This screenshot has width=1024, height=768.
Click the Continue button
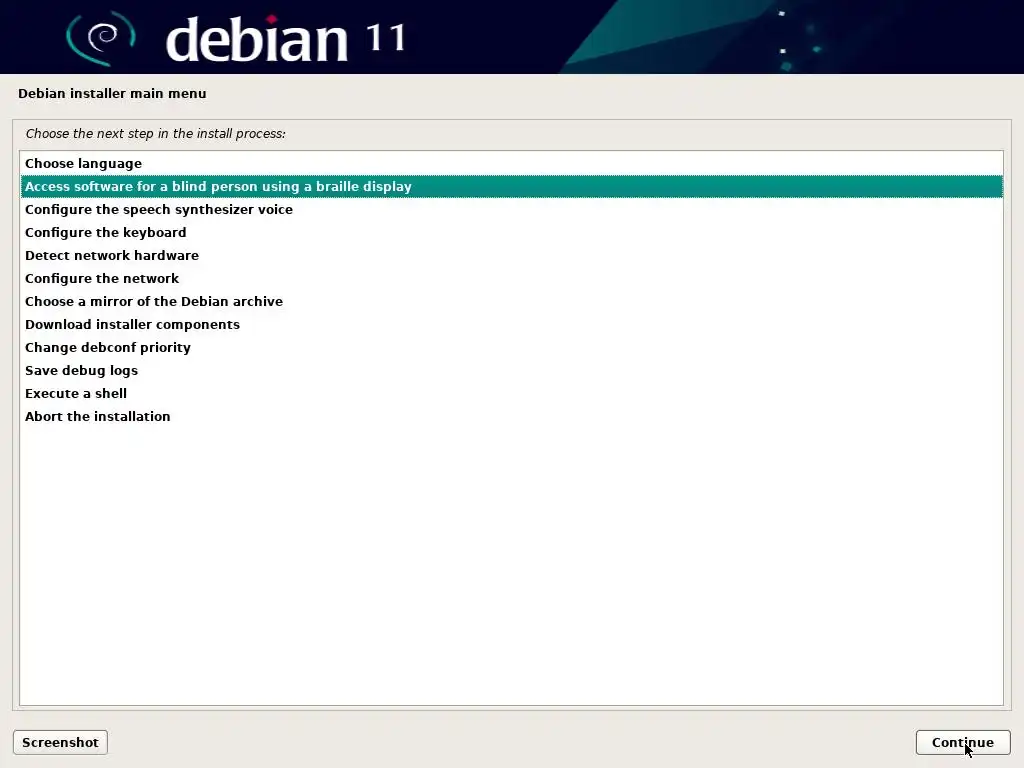click(x=963, y=743)
